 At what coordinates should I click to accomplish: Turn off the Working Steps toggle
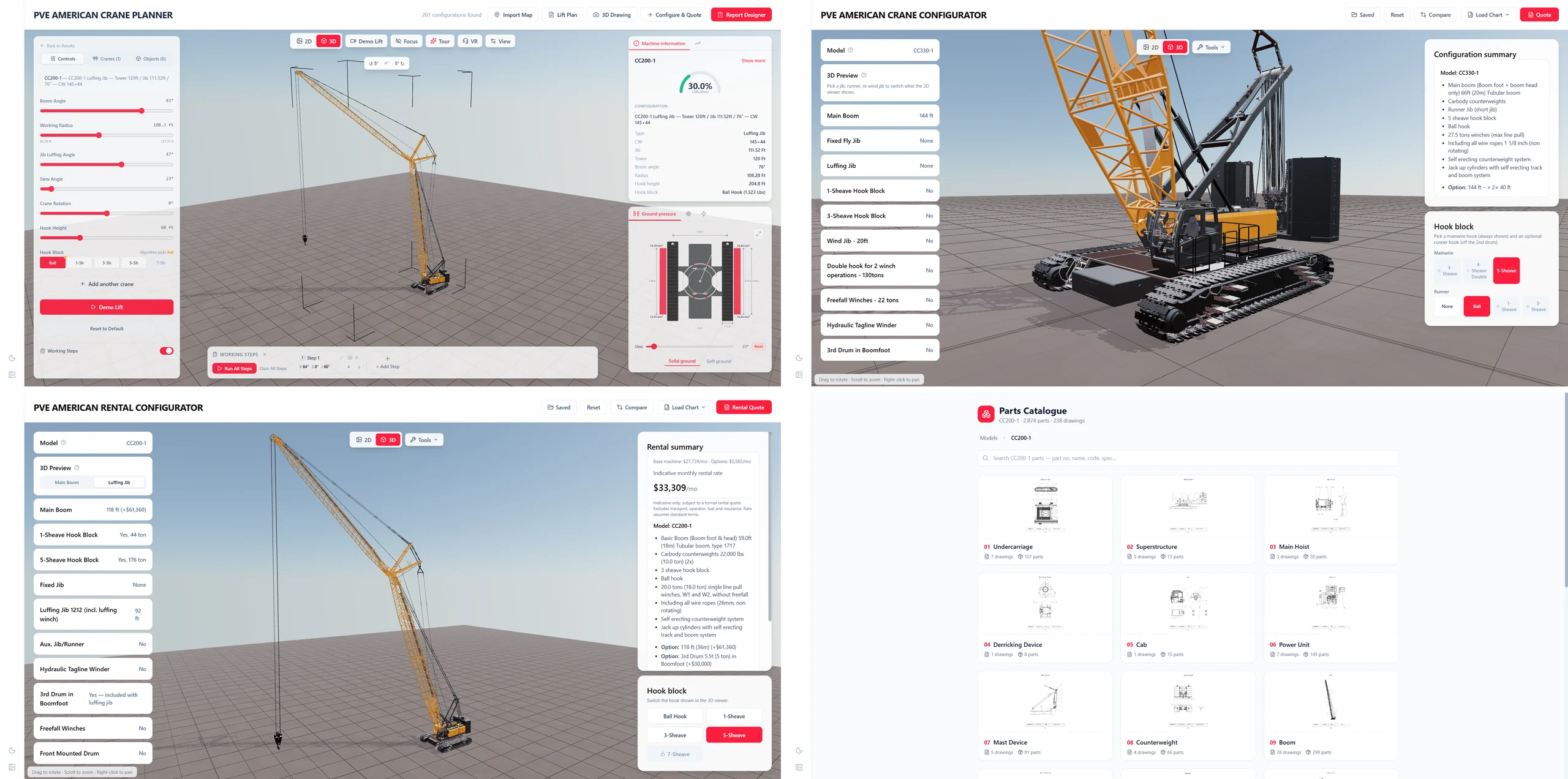167,351
